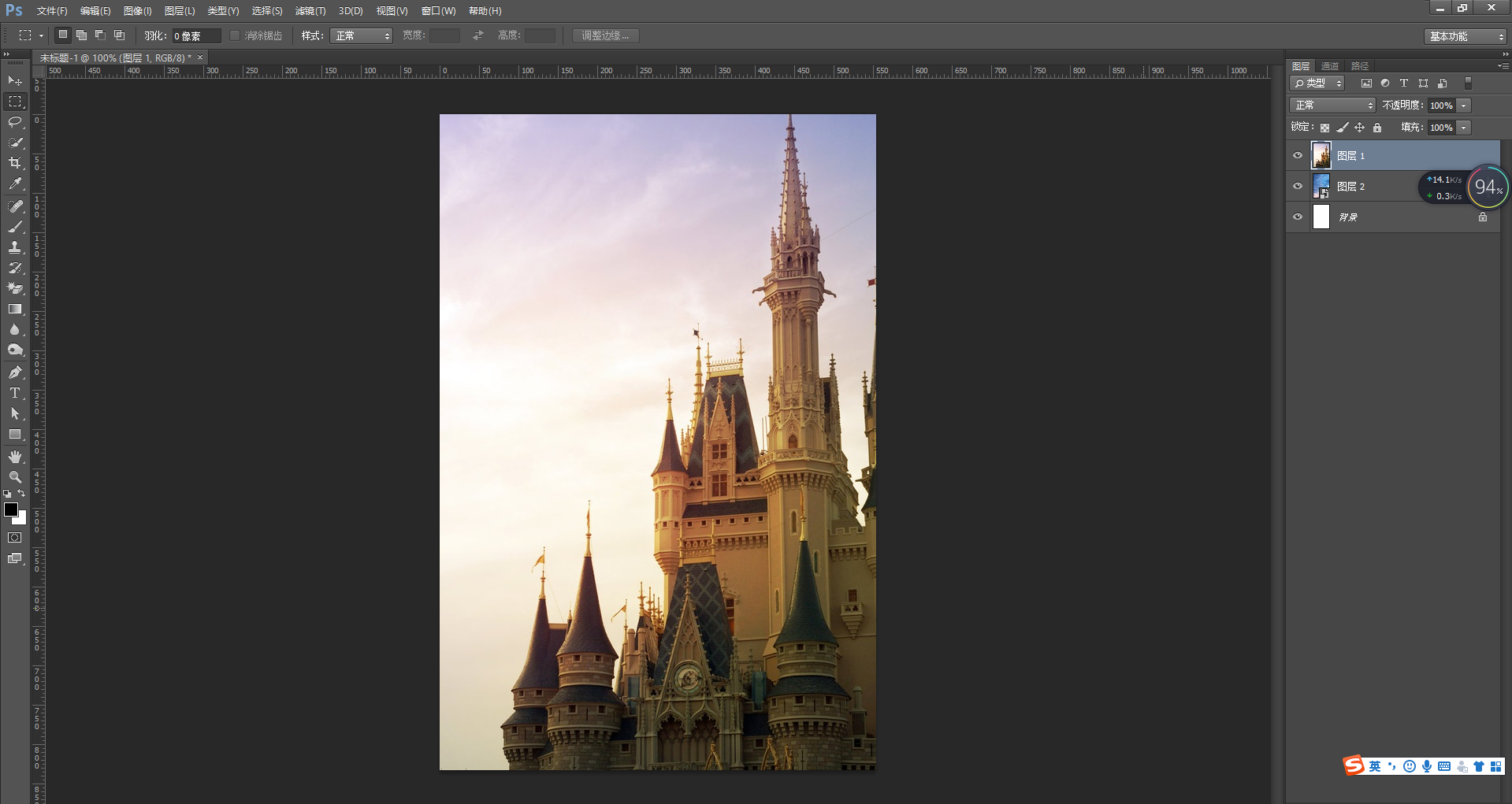Screen dimensions: 1512x804
Task: Swap foreground and background colors
Action: point(22,494)
